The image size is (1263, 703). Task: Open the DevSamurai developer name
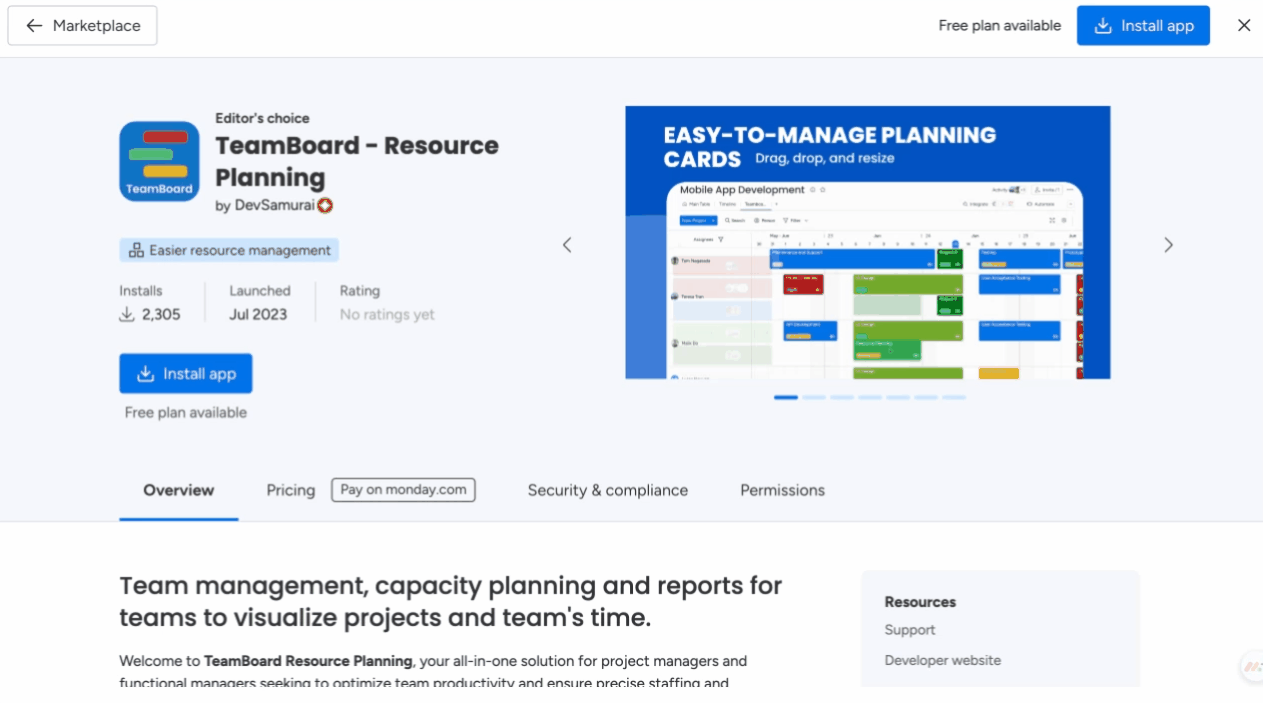pos(274,206)
